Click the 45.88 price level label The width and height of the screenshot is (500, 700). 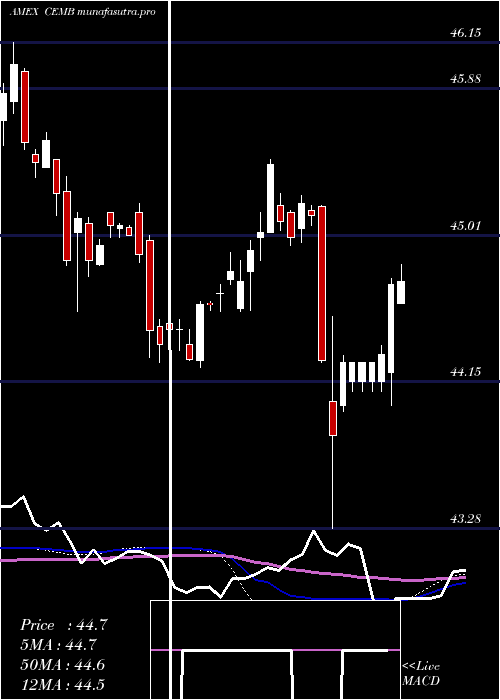466,79
